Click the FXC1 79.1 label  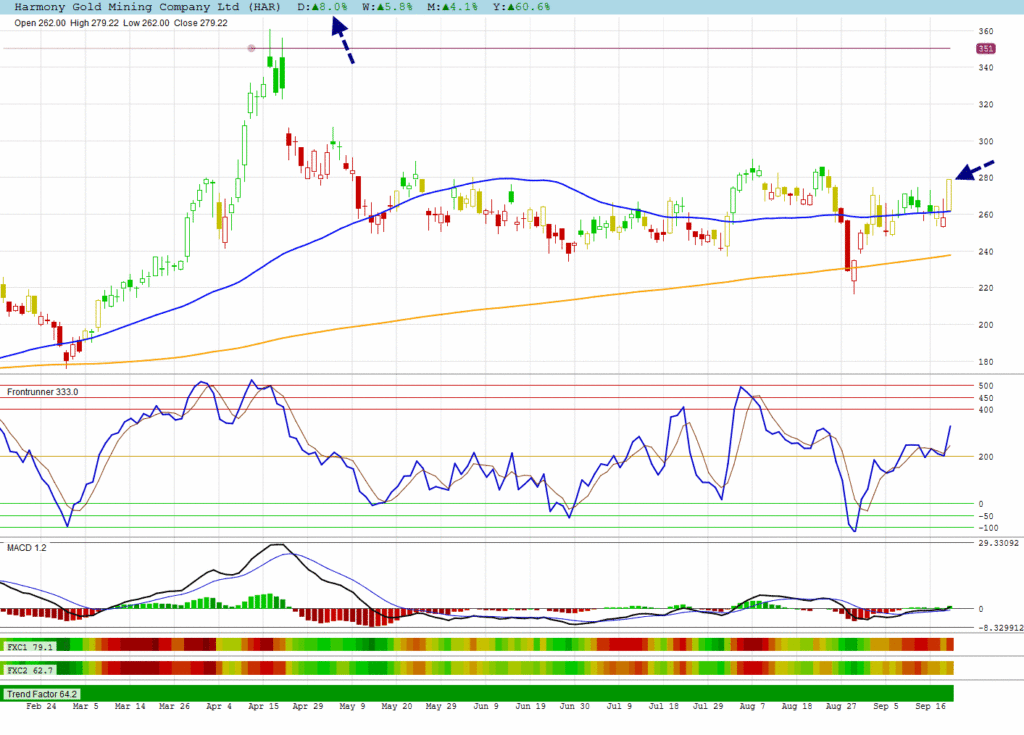[28, 647]
